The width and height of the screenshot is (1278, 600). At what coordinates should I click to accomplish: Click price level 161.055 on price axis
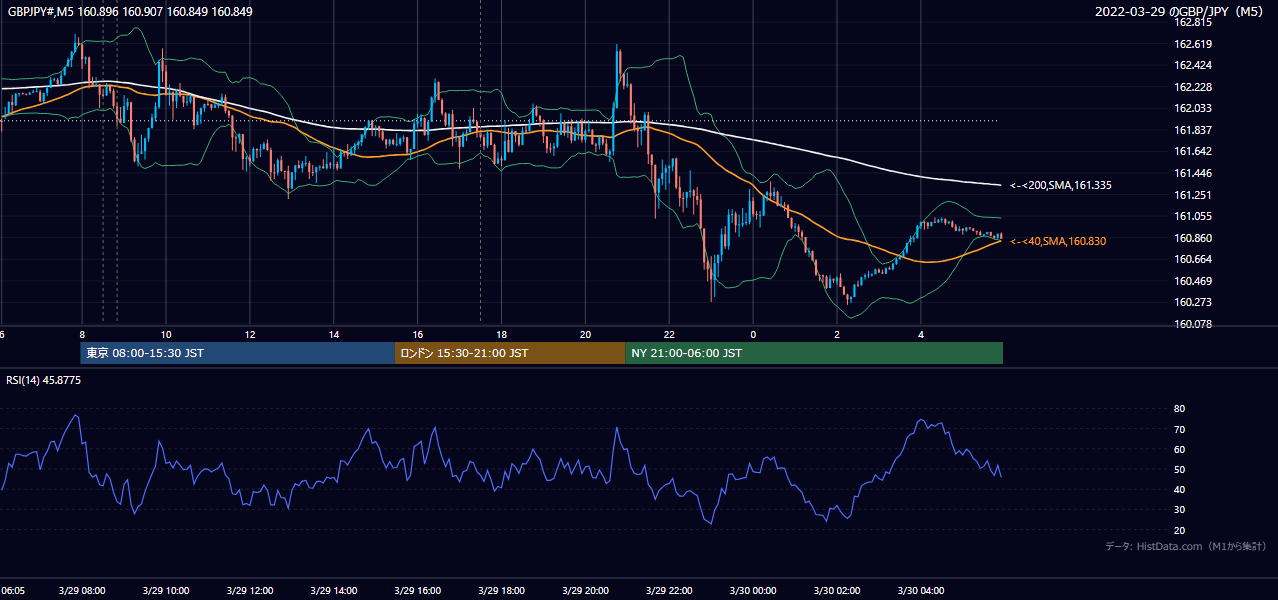[x=1191, y=216]
